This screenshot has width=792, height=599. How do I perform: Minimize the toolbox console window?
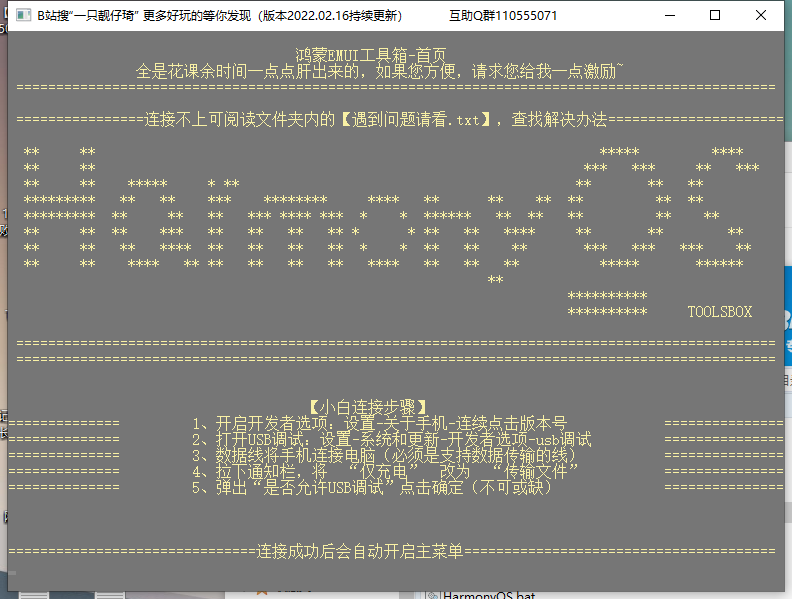[668, 16]
